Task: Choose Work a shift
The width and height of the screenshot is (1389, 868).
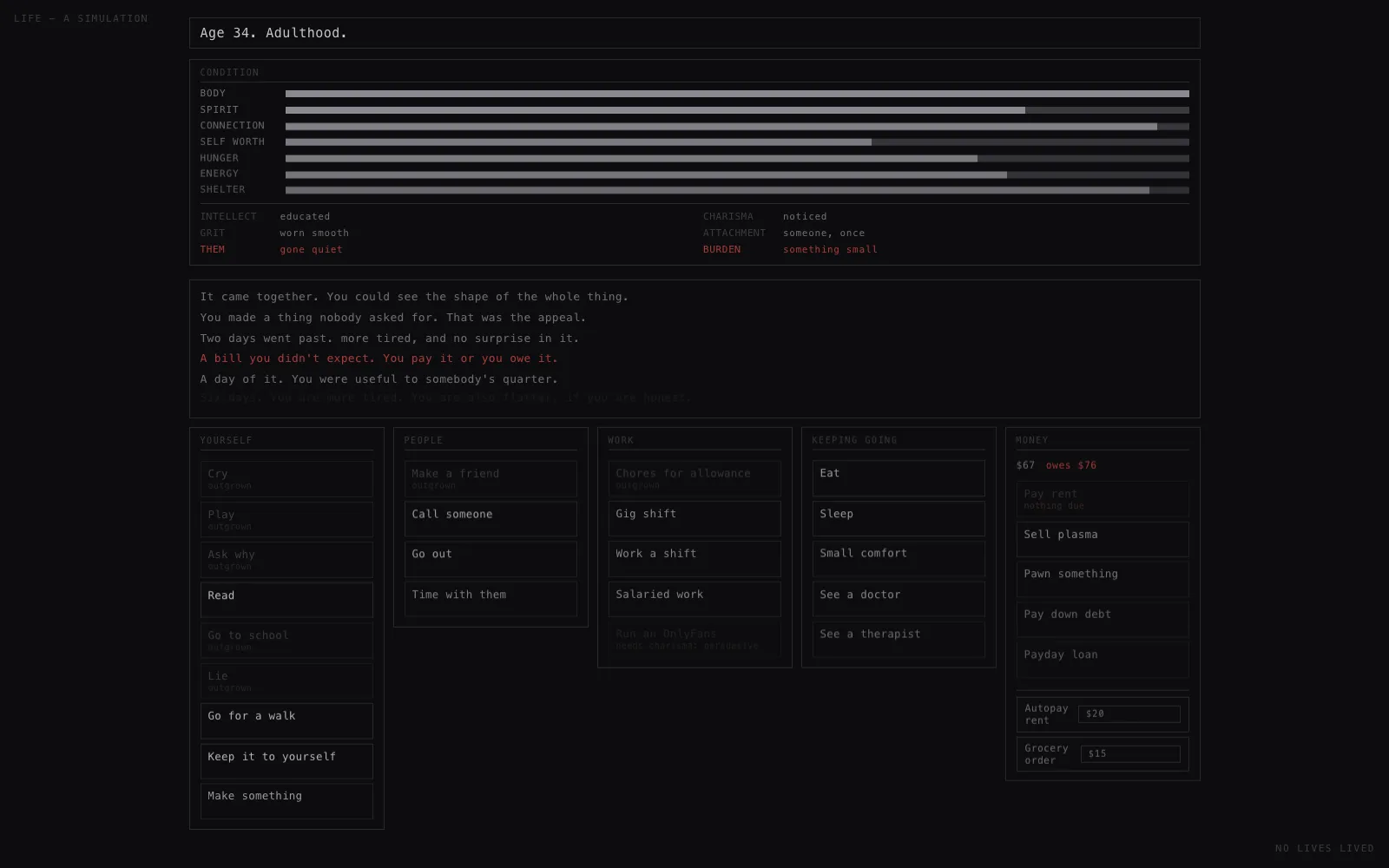Action: pyautogui.click(x=694, y=559)
